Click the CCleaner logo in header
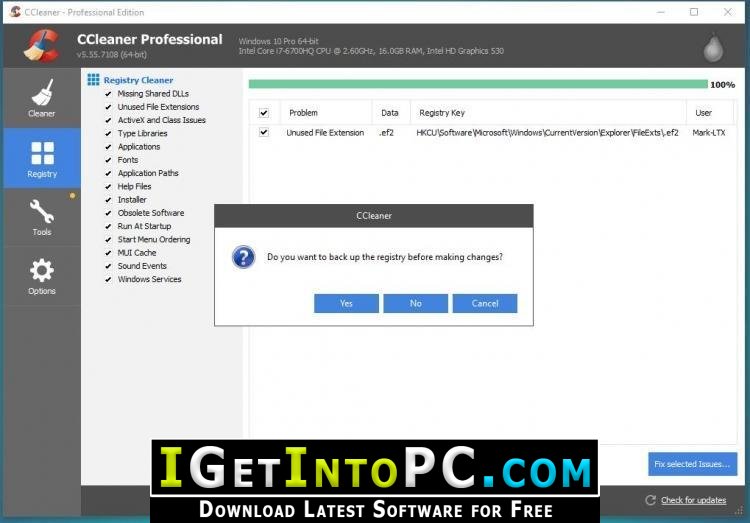This screenshot has height=523, width=750. (42, 46)
